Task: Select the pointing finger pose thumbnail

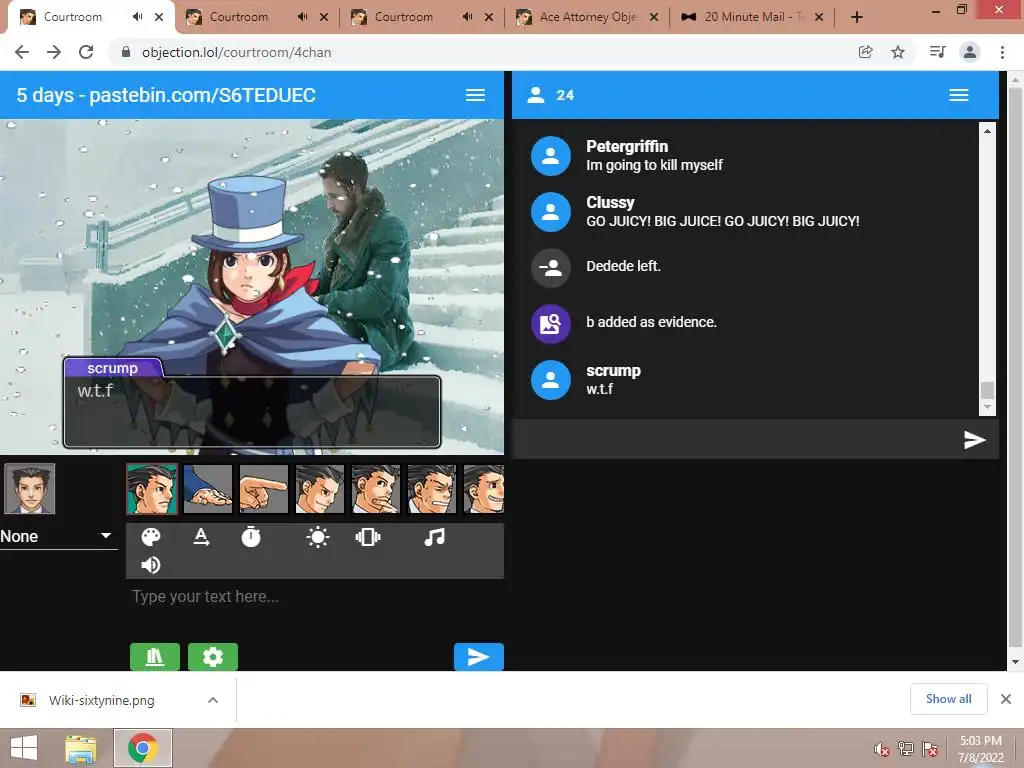Action: (264, 489)
